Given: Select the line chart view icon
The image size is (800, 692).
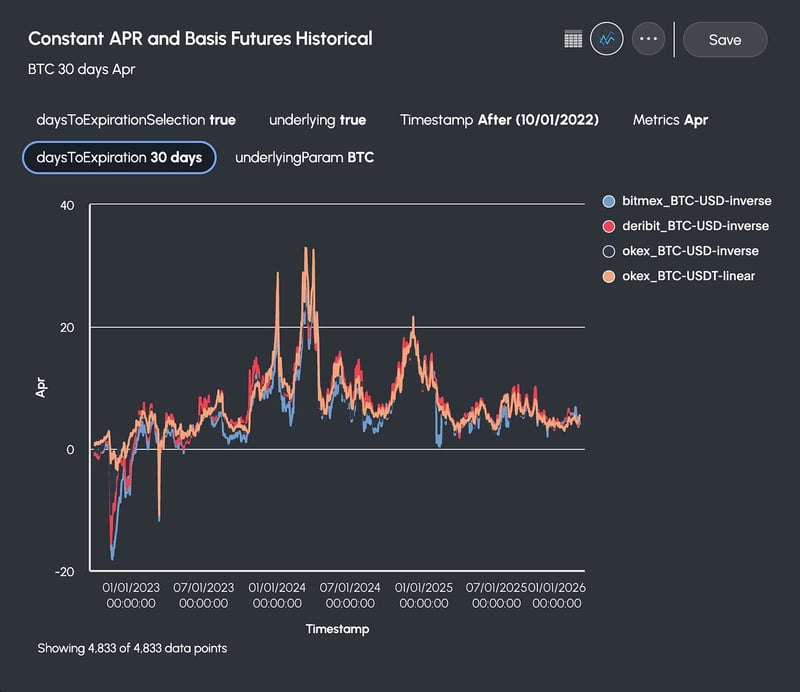Looking at the screenshot, I should click(609, 39).
